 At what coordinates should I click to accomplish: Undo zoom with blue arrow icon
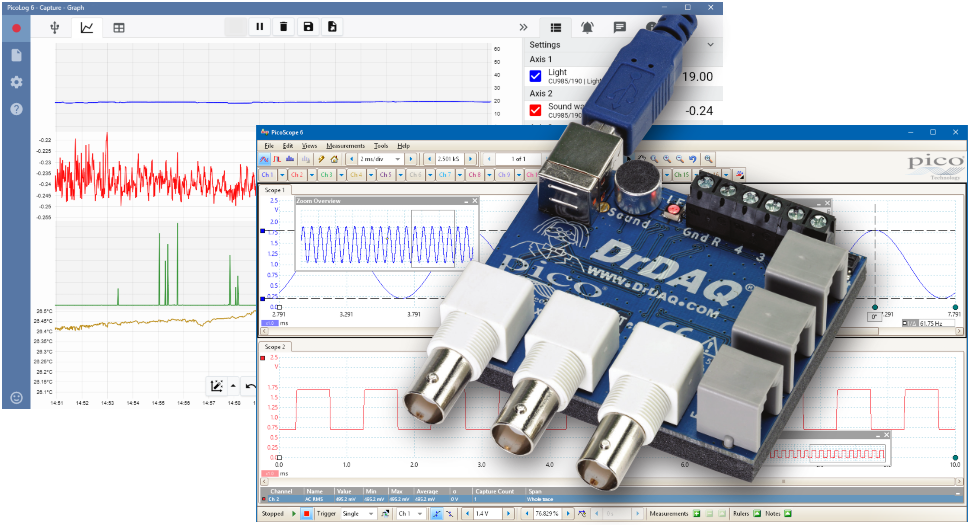(693, 159)
